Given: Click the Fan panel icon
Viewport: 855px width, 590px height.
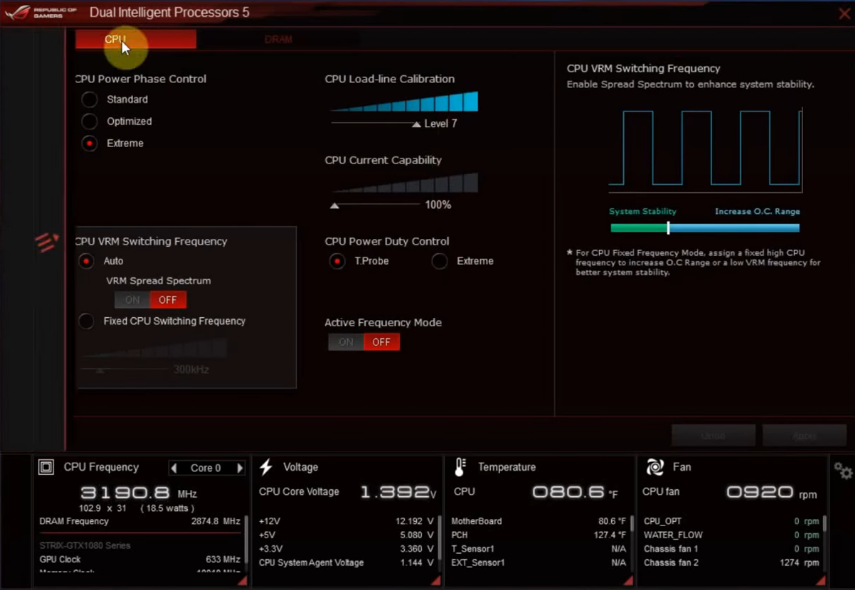Looking at the screenshot, I should coord(655,467).
